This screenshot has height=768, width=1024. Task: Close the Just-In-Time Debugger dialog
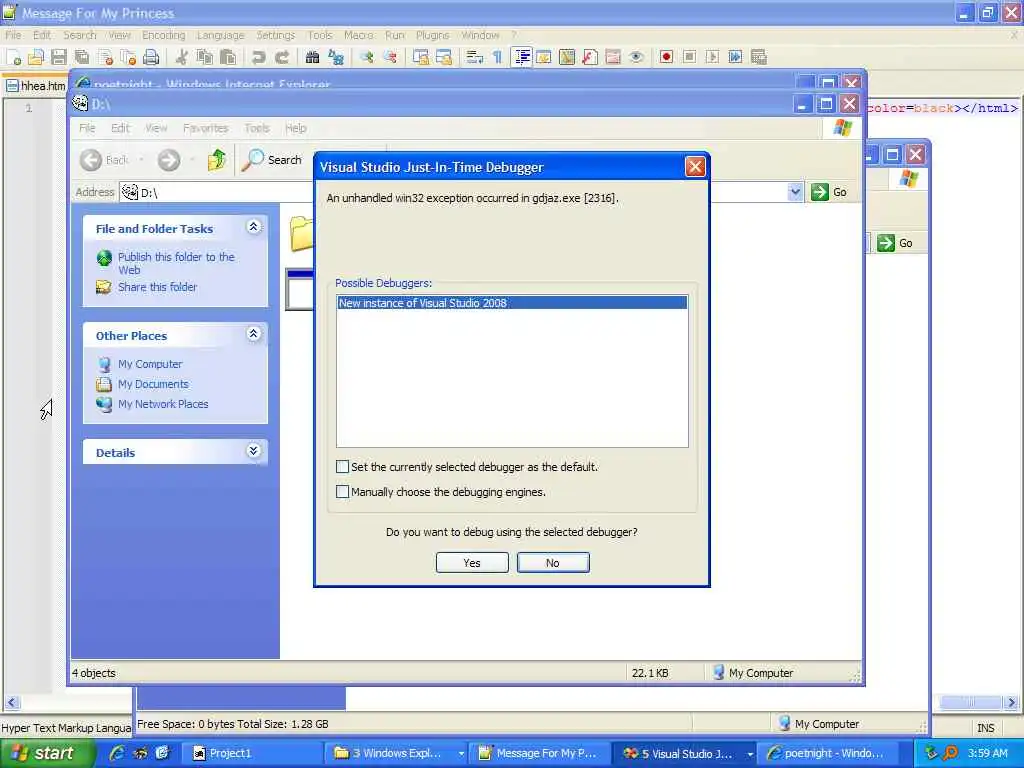point(695,167)
